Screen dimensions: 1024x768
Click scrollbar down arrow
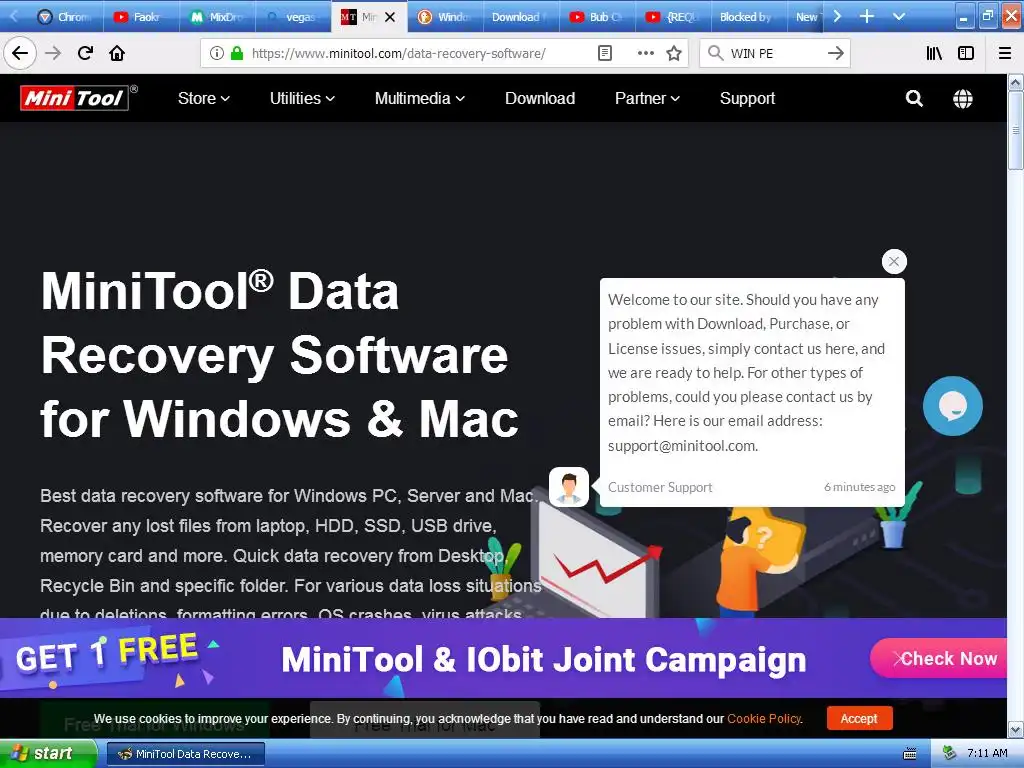1015,729
